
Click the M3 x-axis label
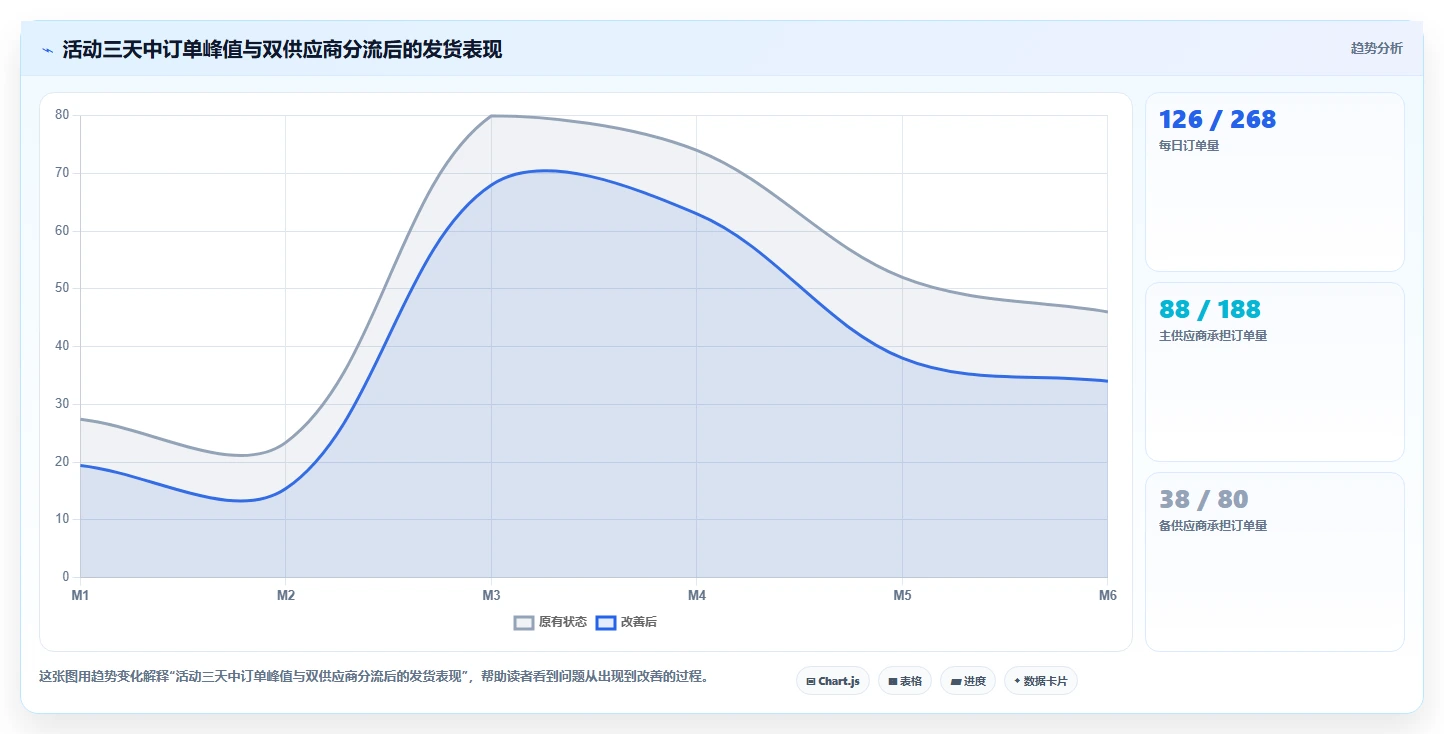(491, 596)
